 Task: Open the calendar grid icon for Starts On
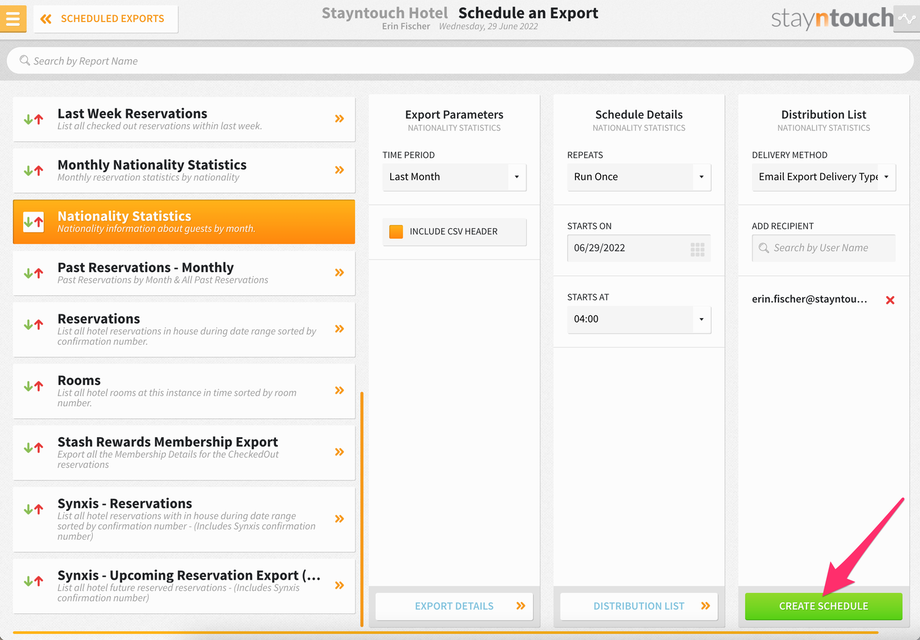click(698, 249)
